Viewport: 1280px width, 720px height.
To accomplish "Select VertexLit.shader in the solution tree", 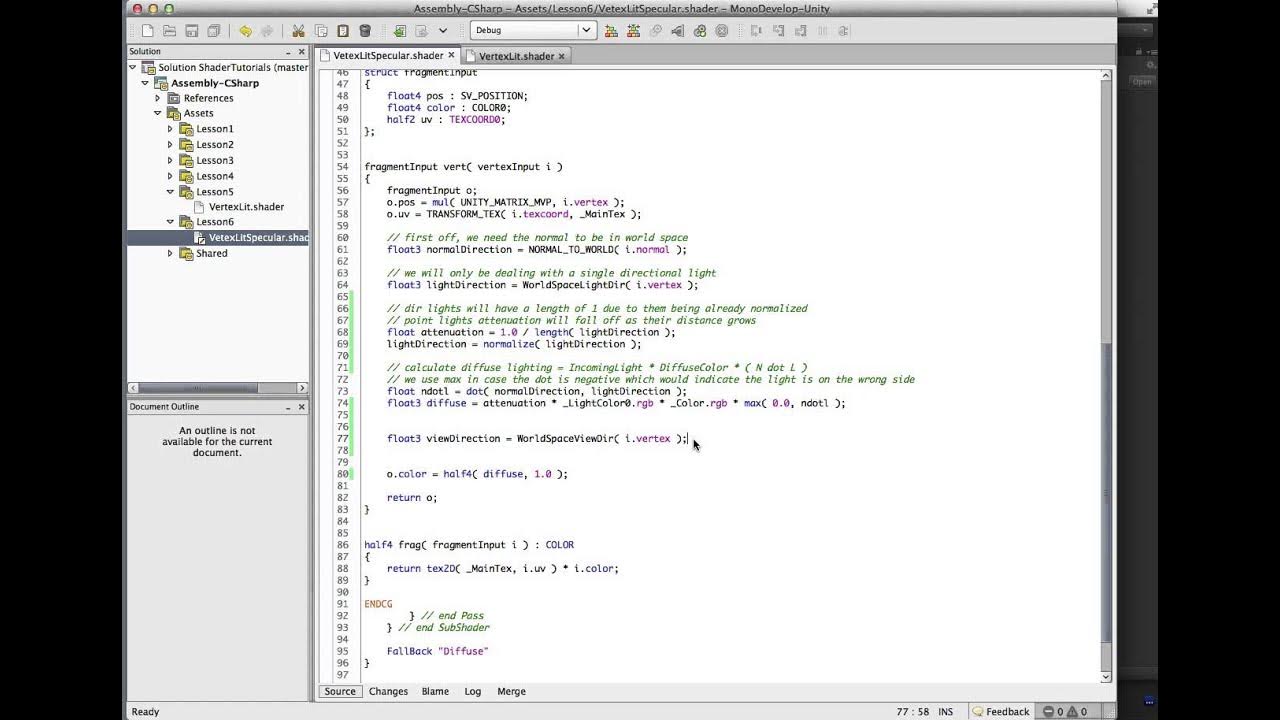I will (x=246, y=207).
